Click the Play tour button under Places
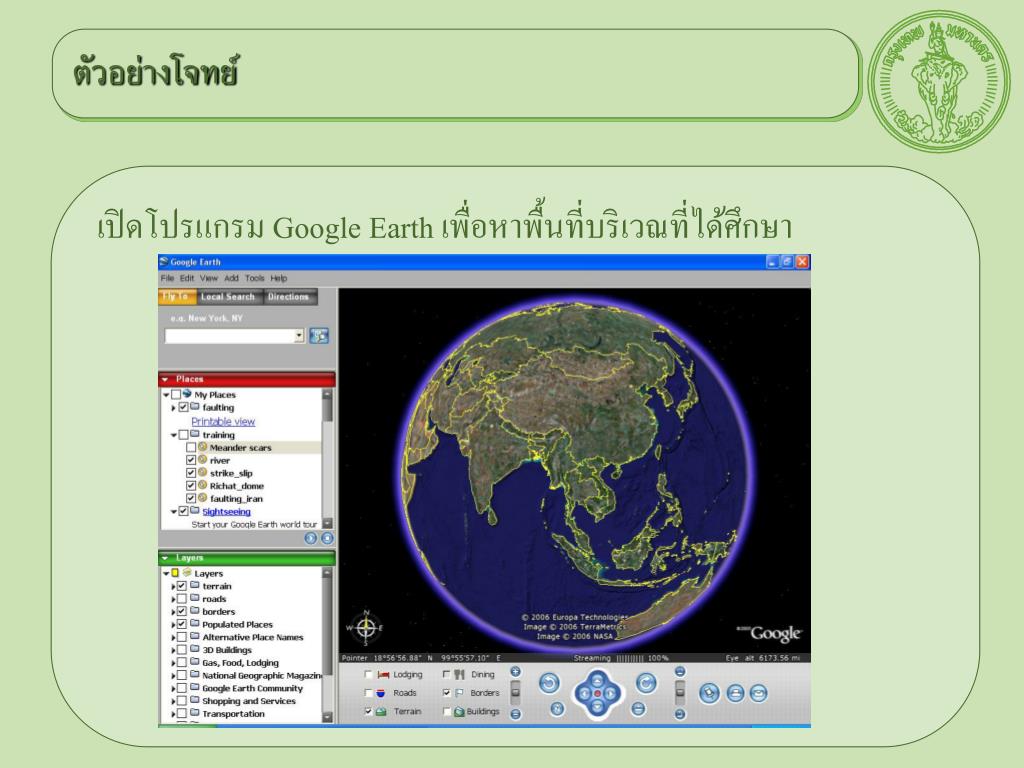The image size is (1024, 768). [311, 538]
